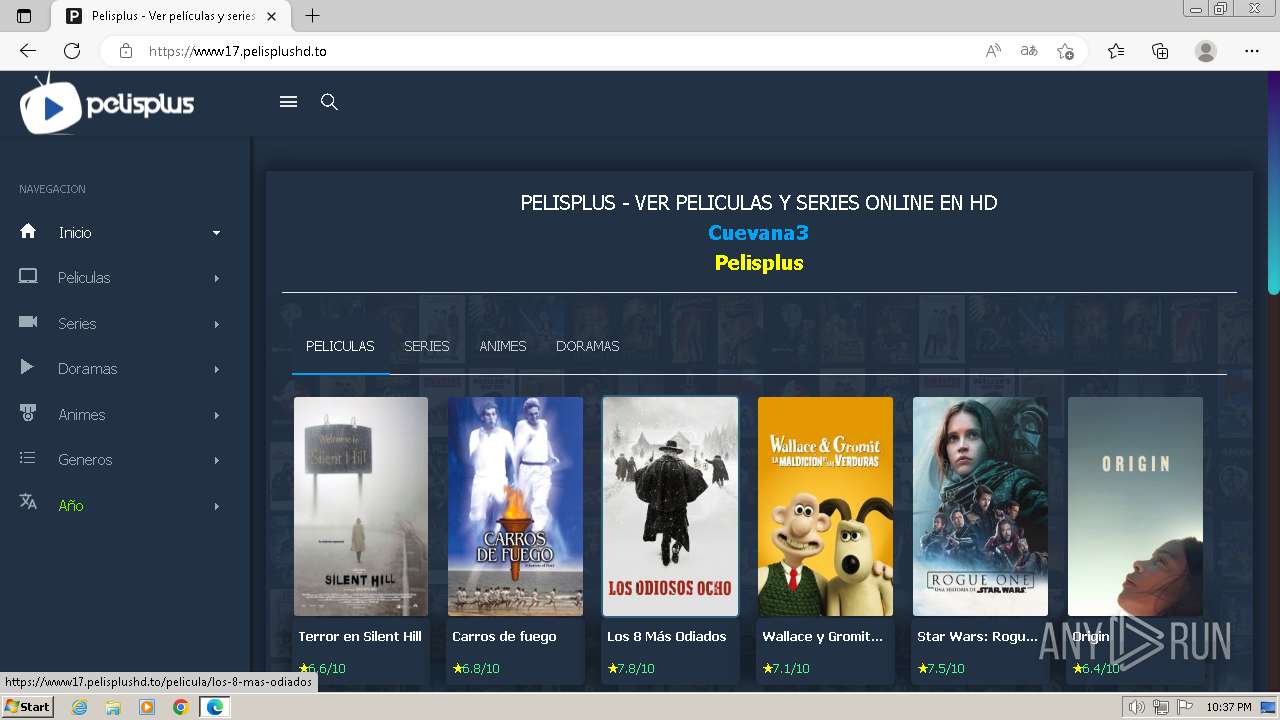Expand the Animes submenu arrow

[216, 415]
